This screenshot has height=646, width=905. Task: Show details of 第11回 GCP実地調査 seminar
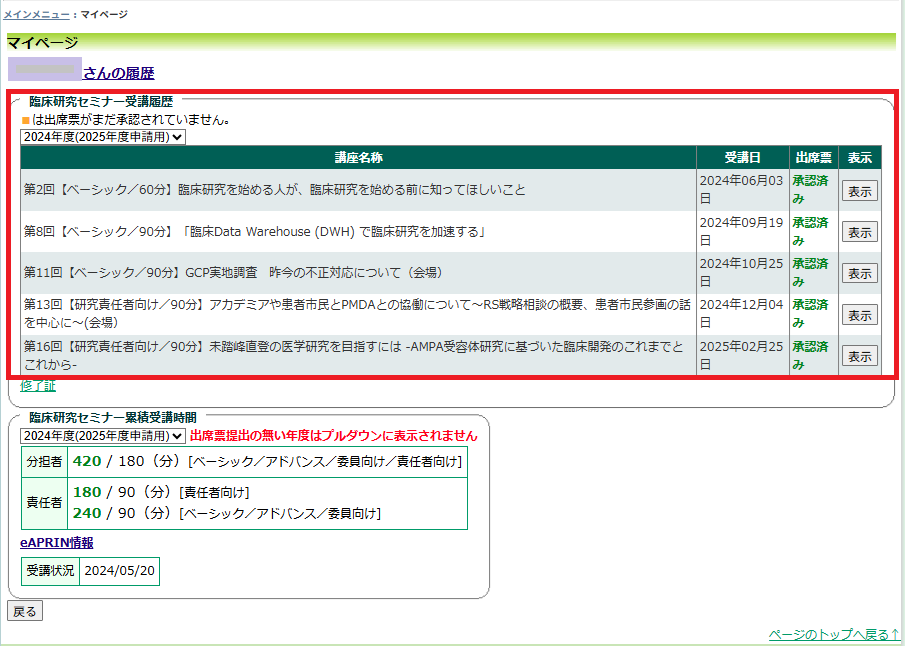(x=859, y=273)
